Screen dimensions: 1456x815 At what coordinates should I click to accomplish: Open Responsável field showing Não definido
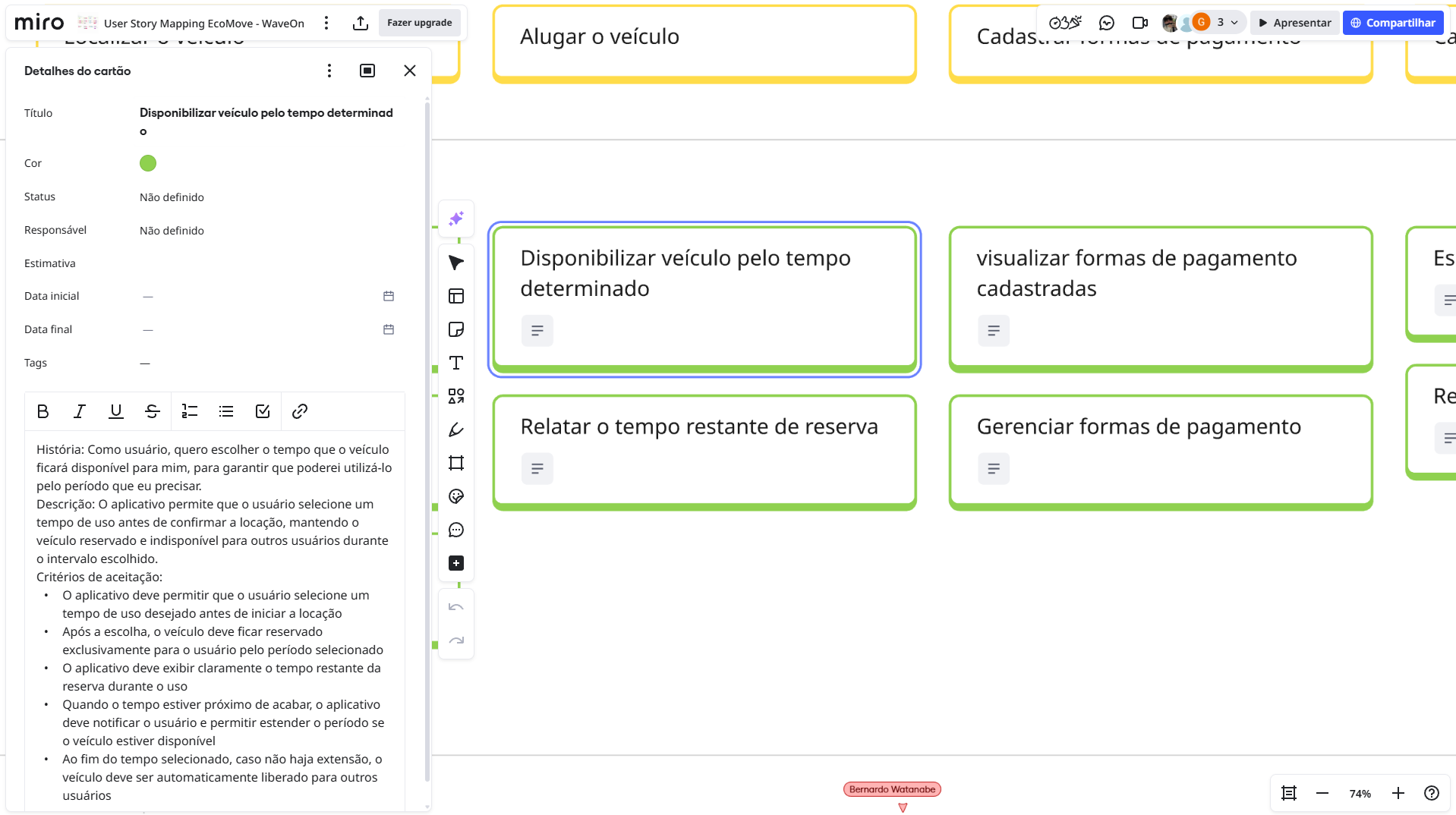(172, 231)
